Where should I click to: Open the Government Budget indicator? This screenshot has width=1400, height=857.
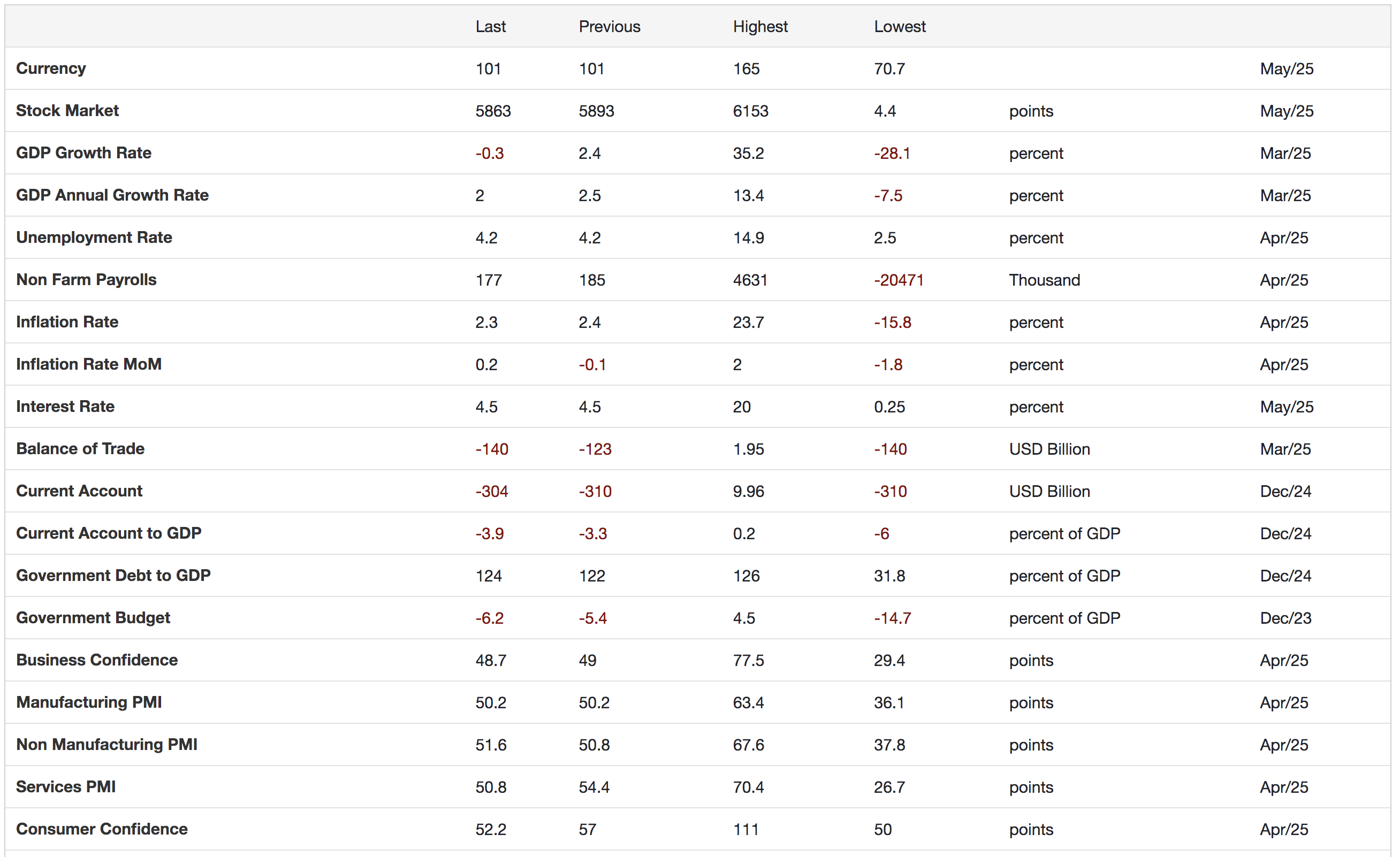[93, 617]
